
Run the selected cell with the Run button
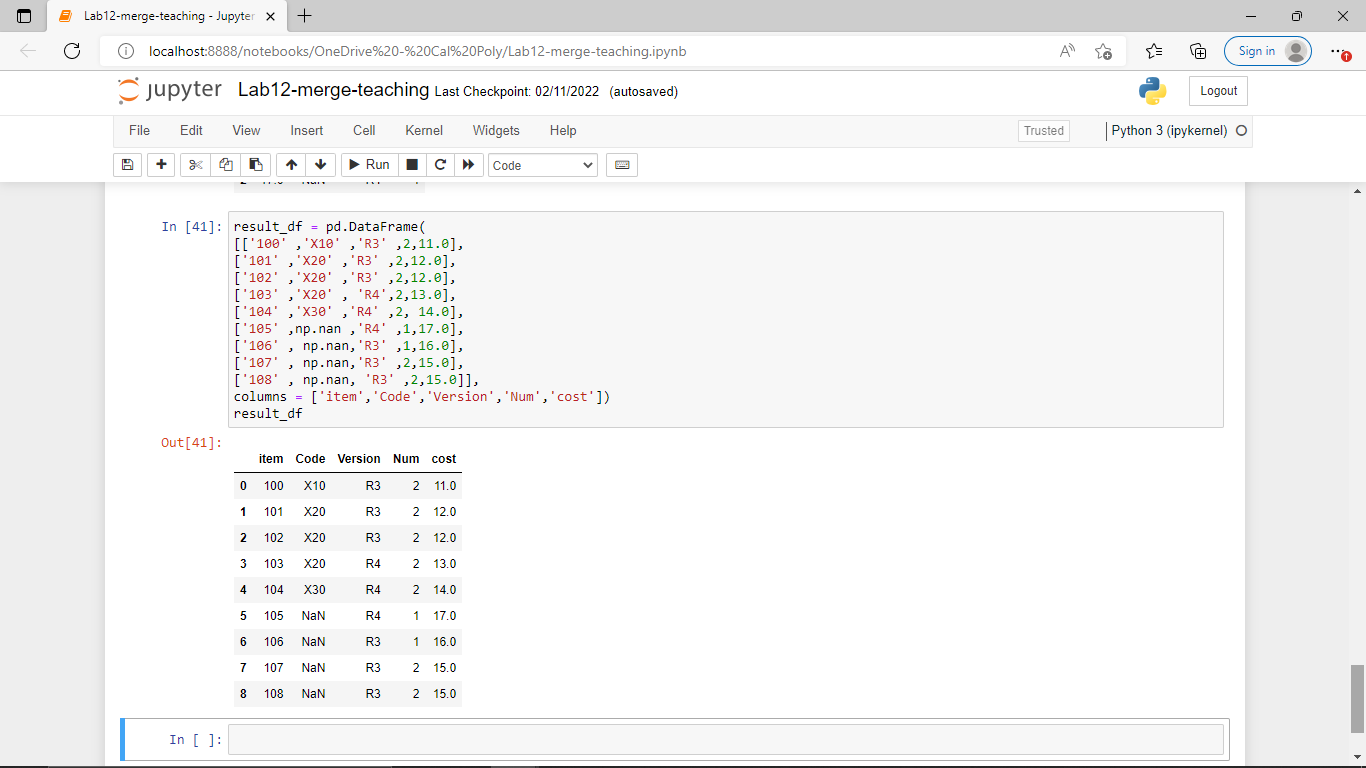click(369, 165)
